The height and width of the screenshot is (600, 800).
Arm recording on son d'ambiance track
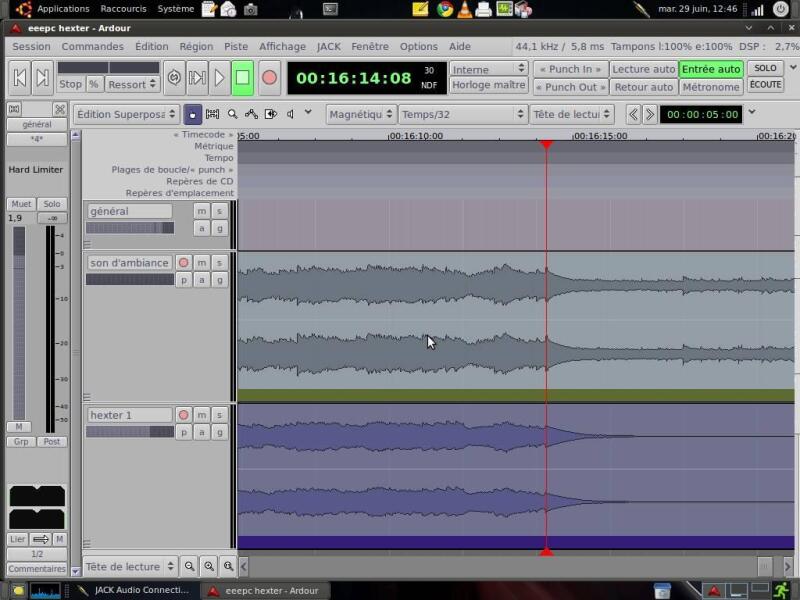[x=183, y=263]
